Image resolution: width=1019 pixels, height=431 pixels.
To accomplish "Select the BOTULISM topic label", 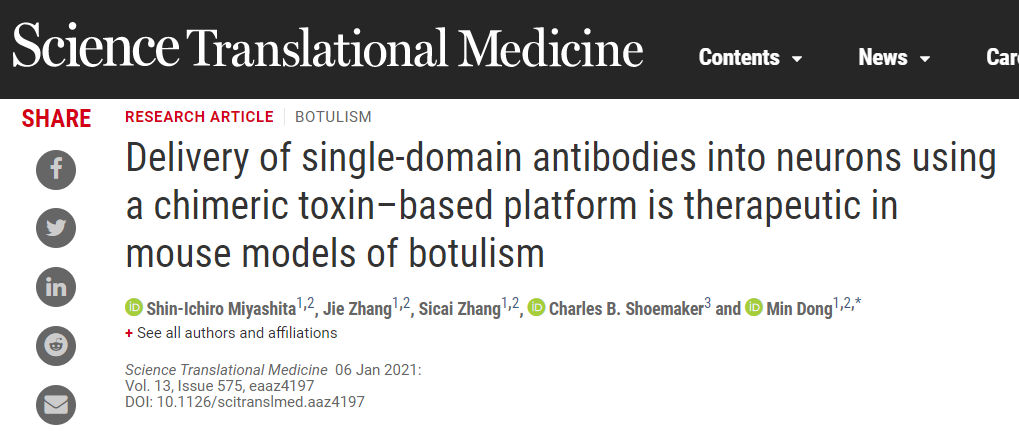I will tap(333, 117).
